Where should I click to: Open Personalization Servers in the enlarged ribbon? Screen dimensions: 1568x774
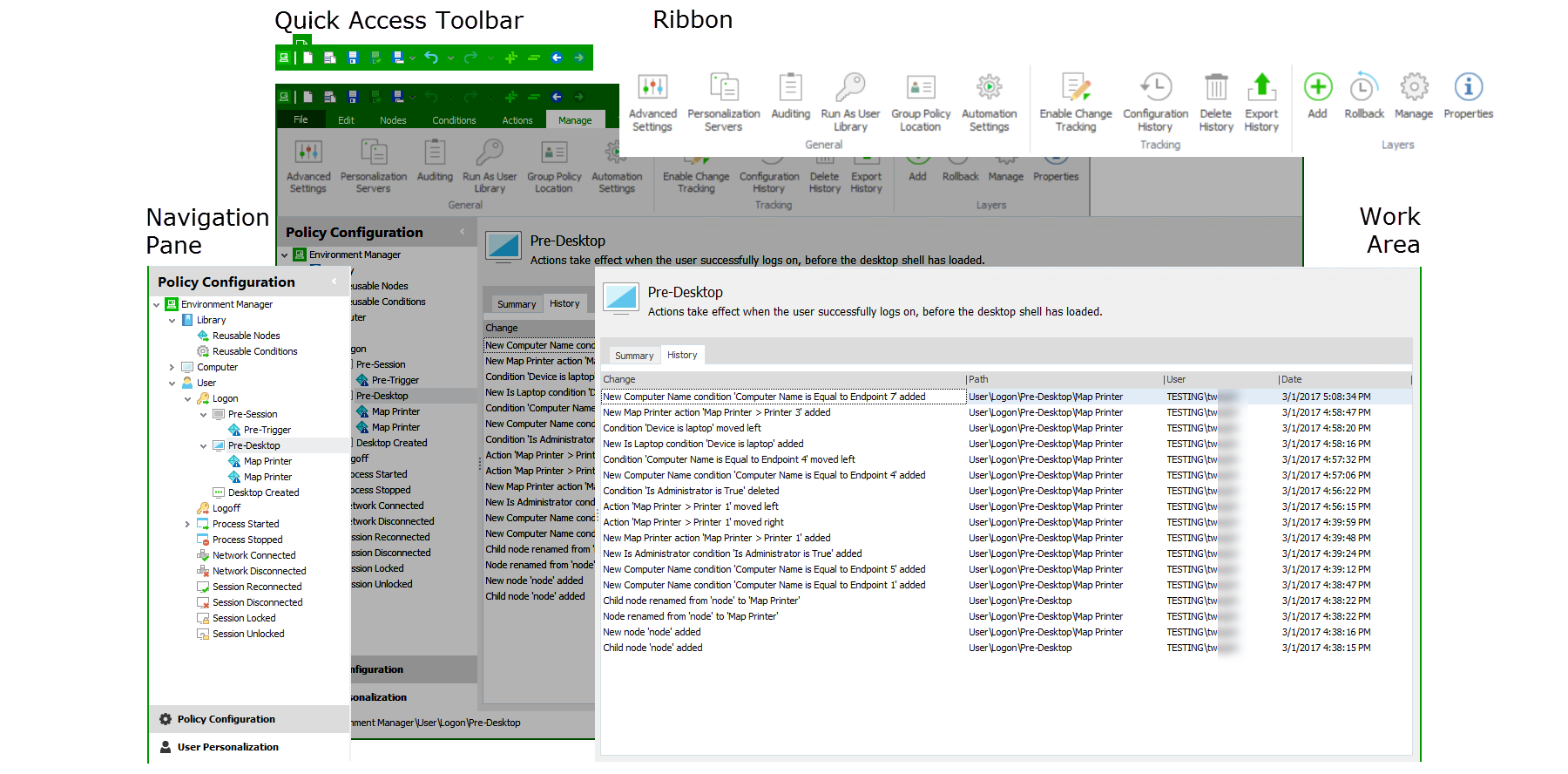(724, 103)
